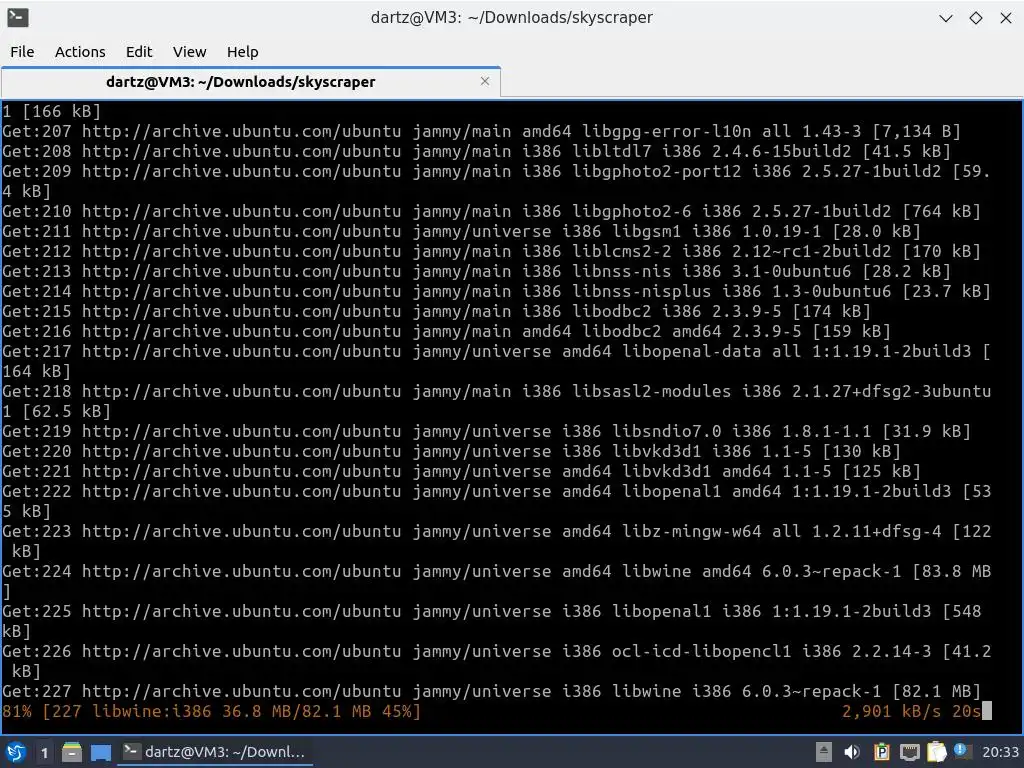Screen dimensions: 1024x768
Task: Click the Get:217 libopenal-data line
Action: pos(497,361)
